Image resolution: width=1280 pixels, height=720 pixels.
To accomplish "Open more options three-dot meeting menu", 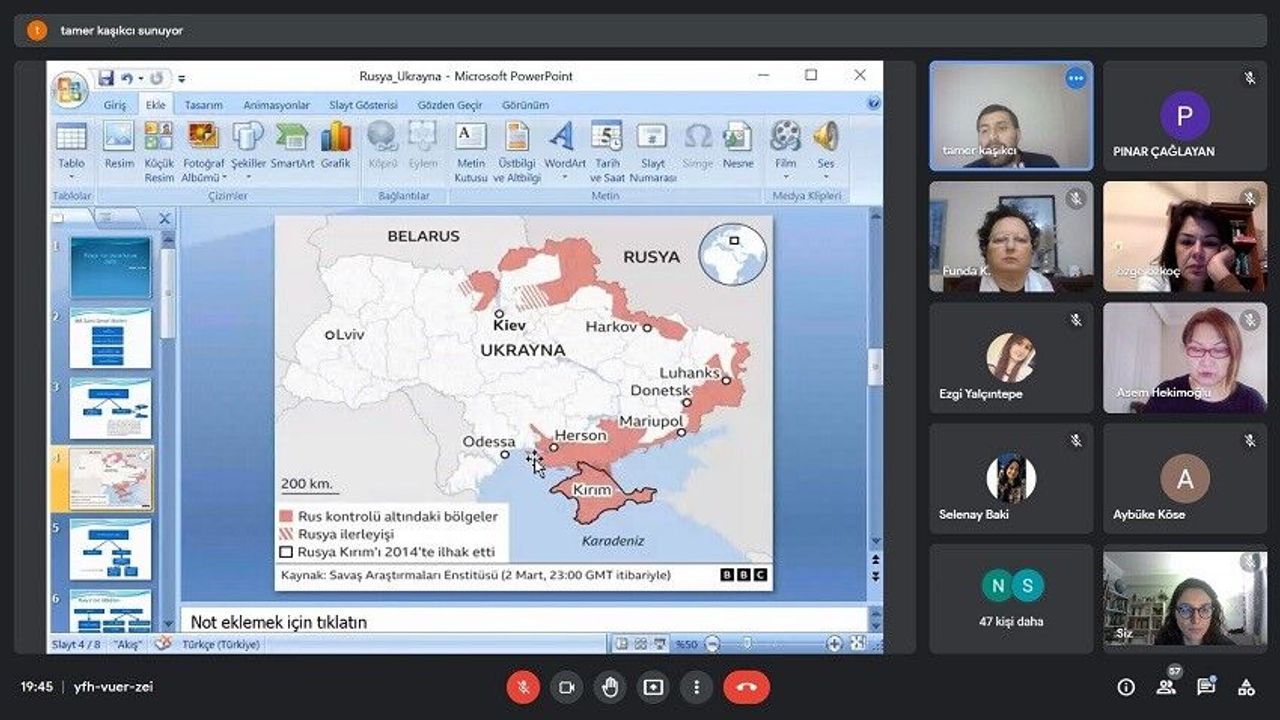I will pyautogui.click(x=696, y=687).
